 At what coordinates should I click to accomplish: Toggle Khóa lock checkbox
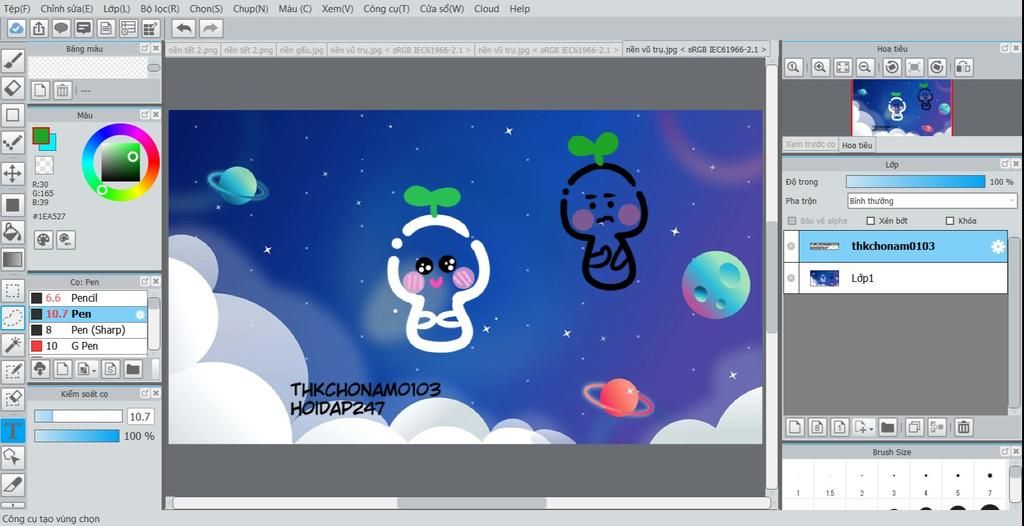click(950, 221)
